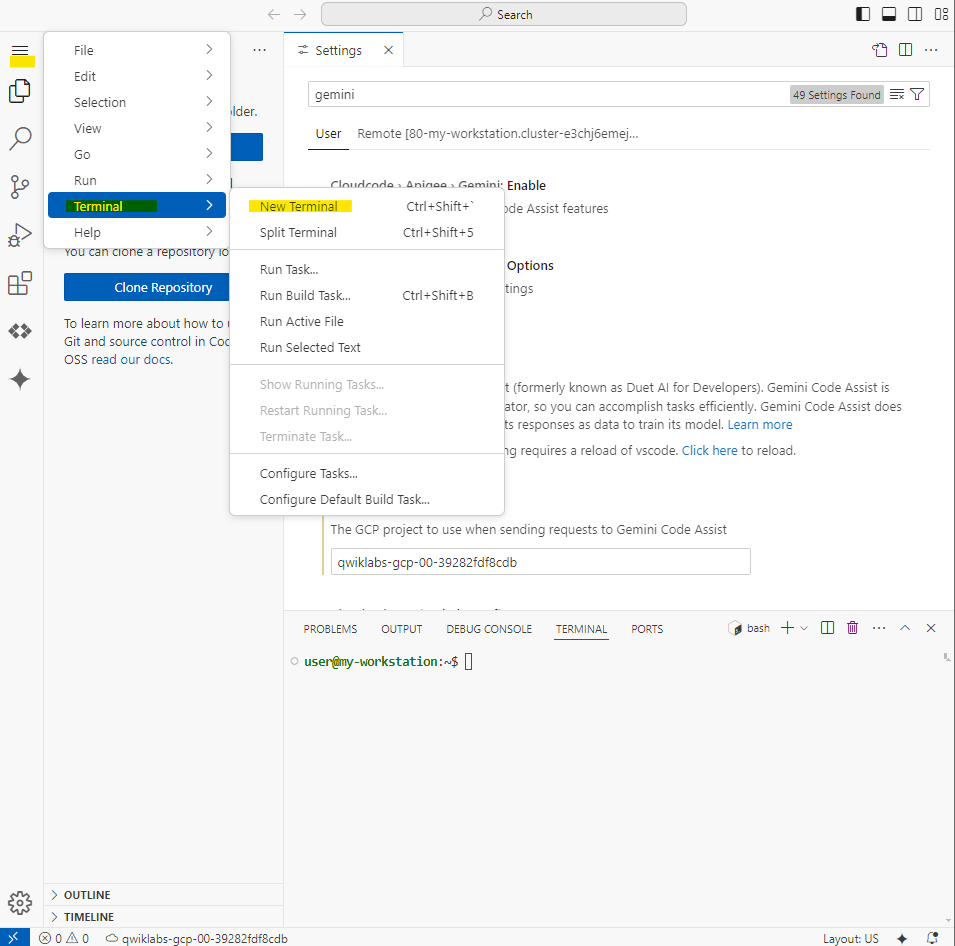Viewport: 955px width, 946px height.
Task: Open the Help submenu
Action: click(x=137, y=232)
